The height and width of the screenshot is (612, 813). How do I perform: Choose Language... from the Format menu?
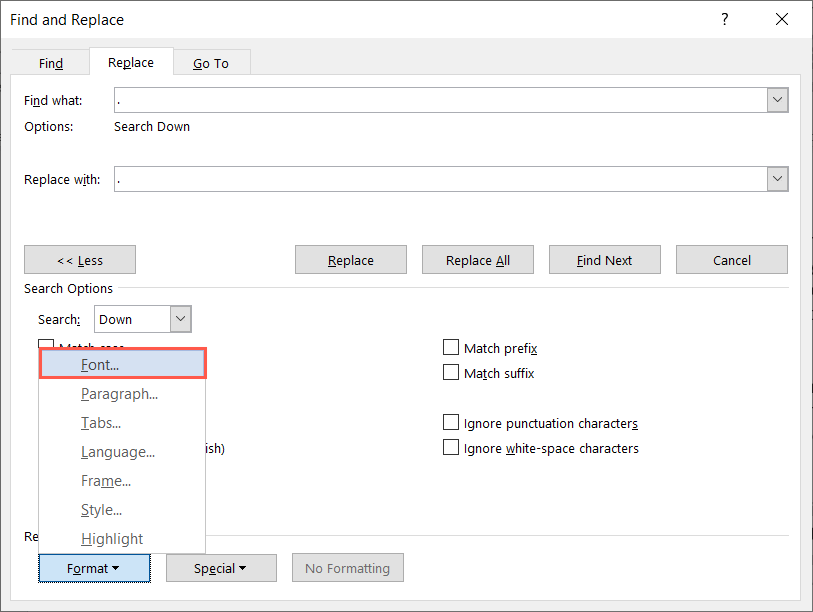pos(123,452)
